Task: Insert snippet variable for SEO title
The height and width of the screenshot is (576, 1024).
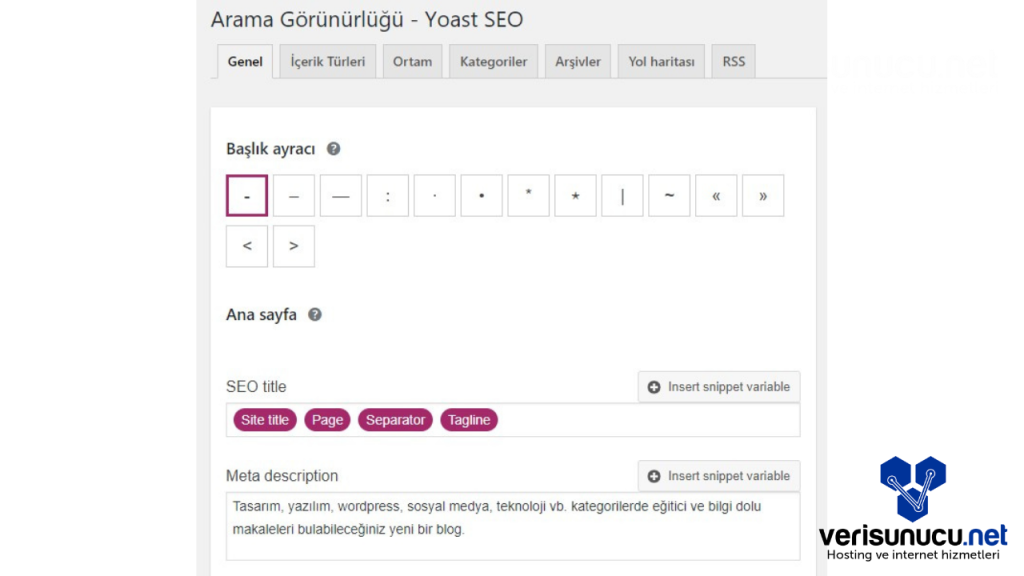Action: coord(719,387)
